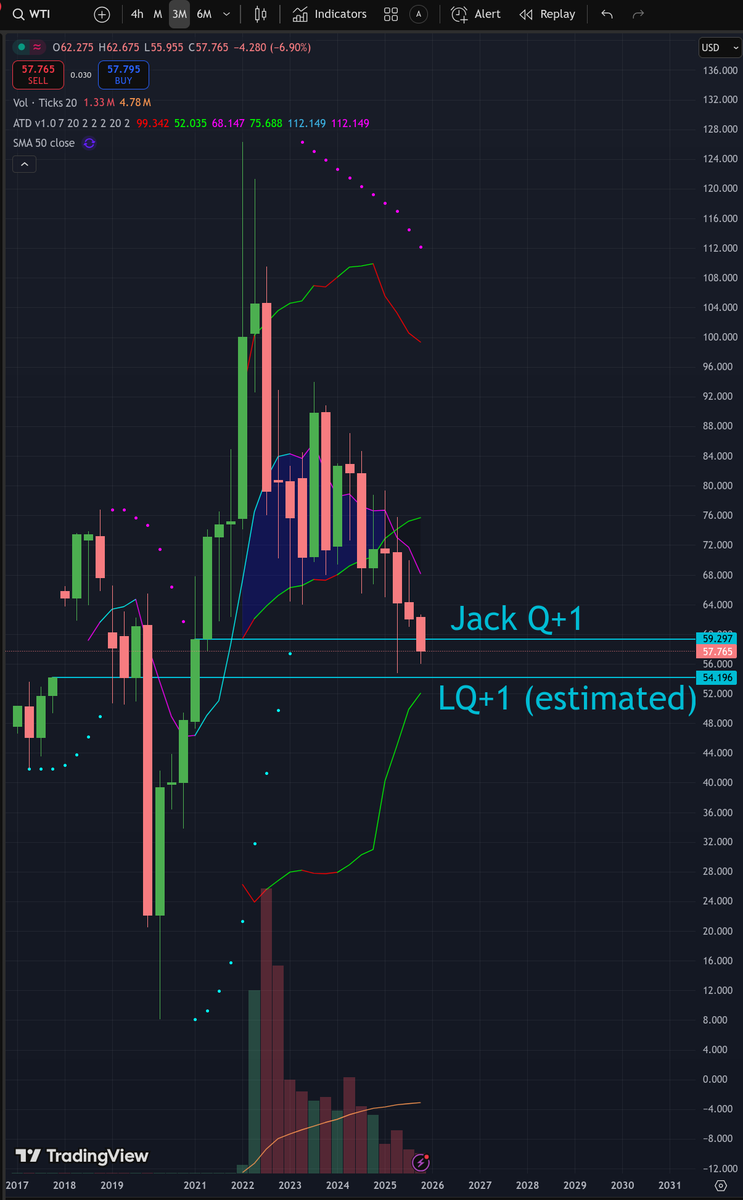Click the red 57.765 current price label
This screenshot has height=1200, width=743.
[719, 651]
